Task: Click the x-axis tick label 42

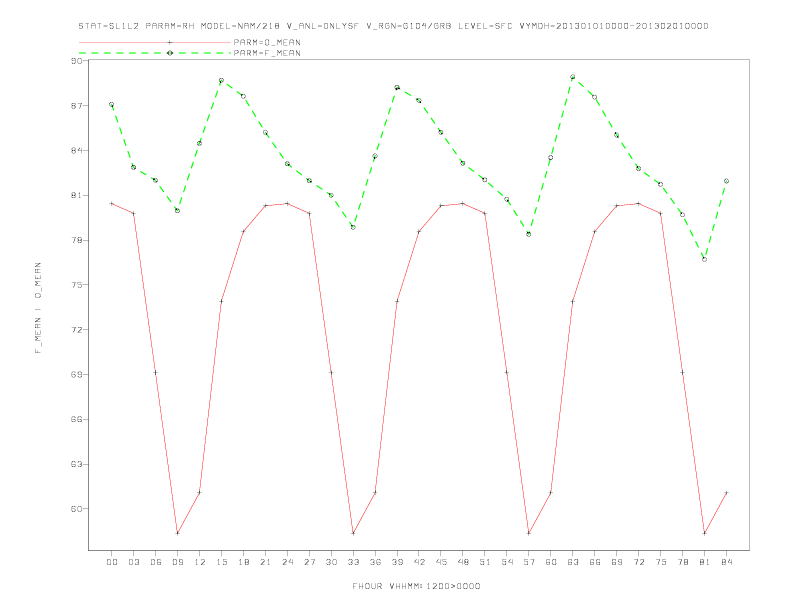Action: coord(419,562)
